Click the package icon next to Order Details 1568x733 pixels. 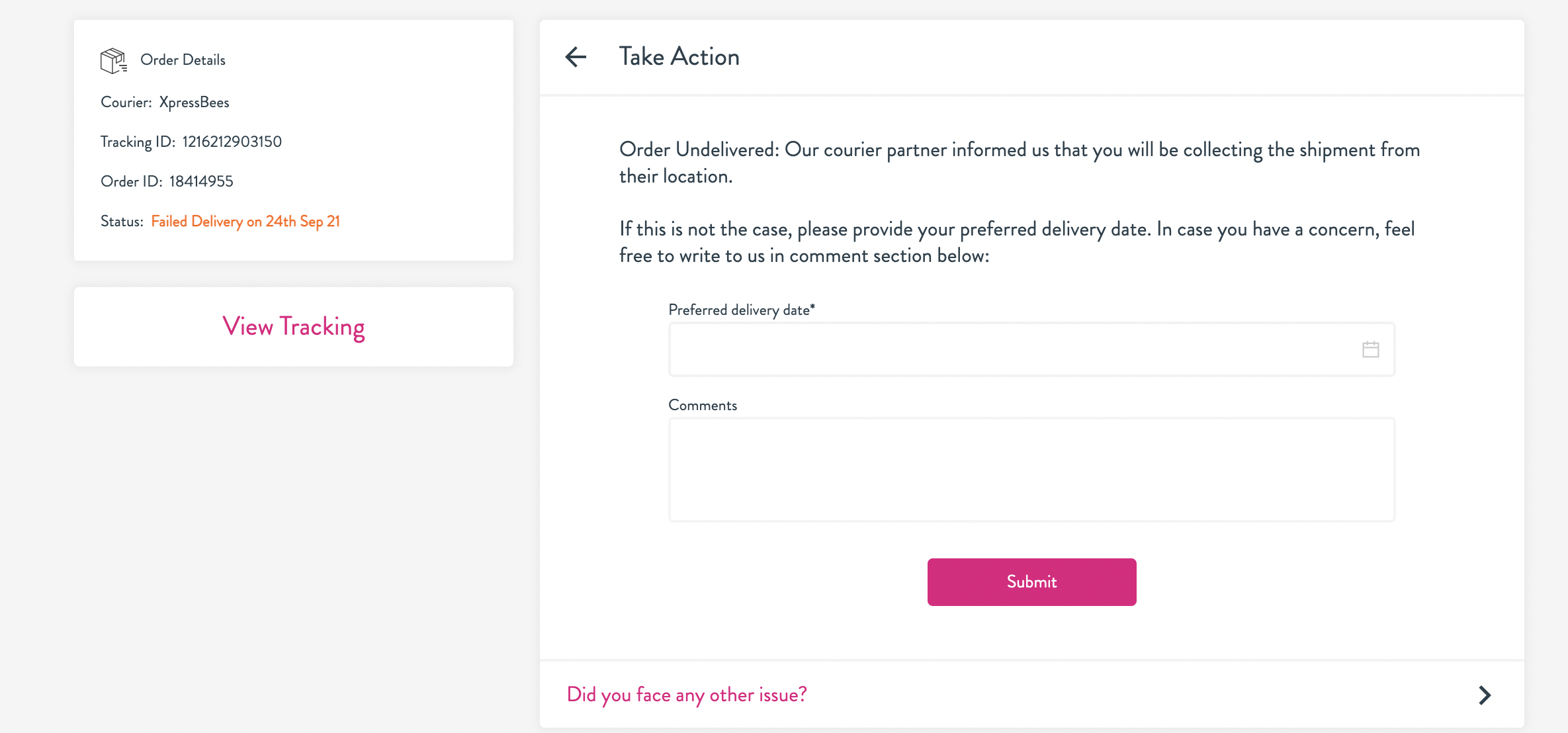click(x=113, y=60)
